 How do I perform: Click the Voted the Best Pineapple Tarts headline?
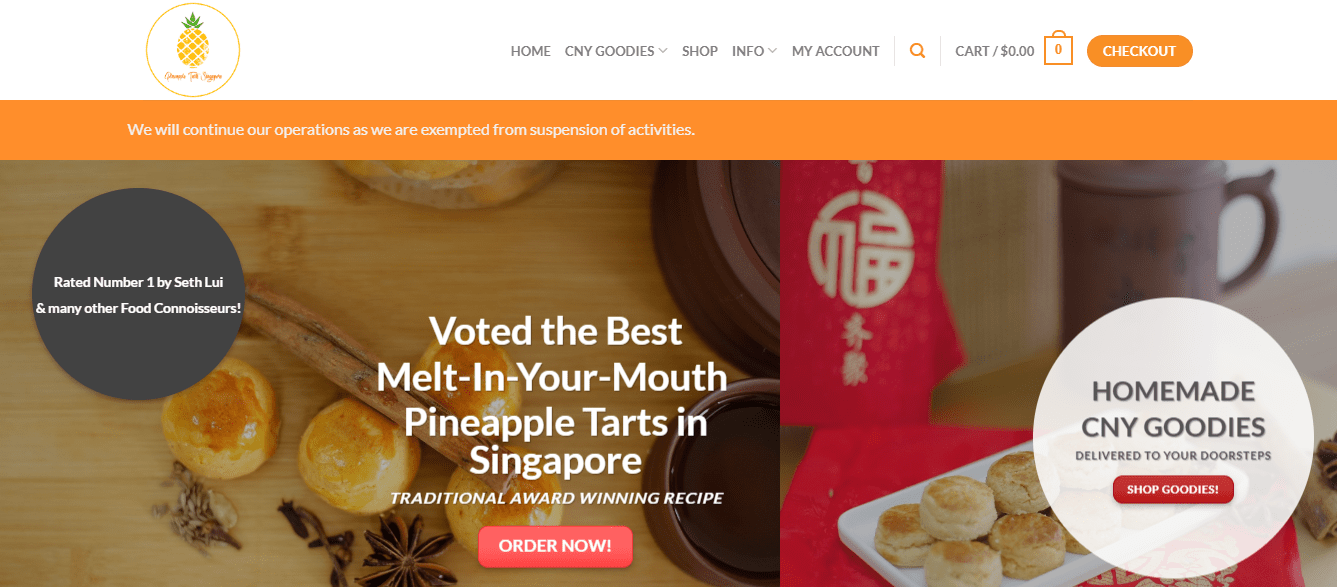(x=552, y=395)
